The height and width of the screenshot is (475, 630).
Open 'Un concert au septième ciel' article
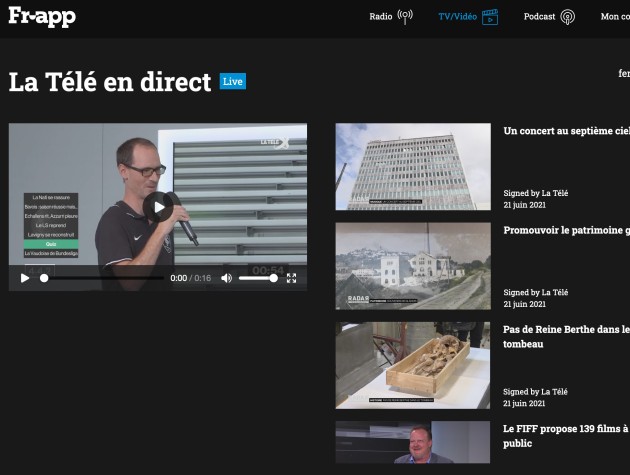coord(567,131)
